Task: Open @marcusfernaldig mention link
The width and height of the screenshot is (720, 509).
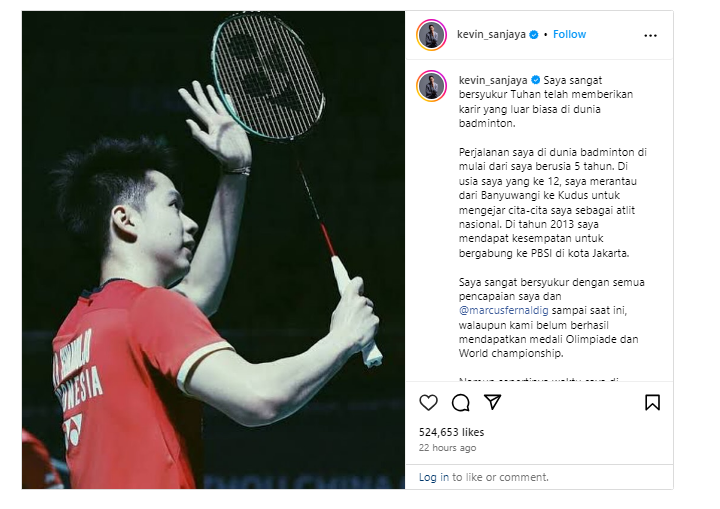Action: (503, 311)
